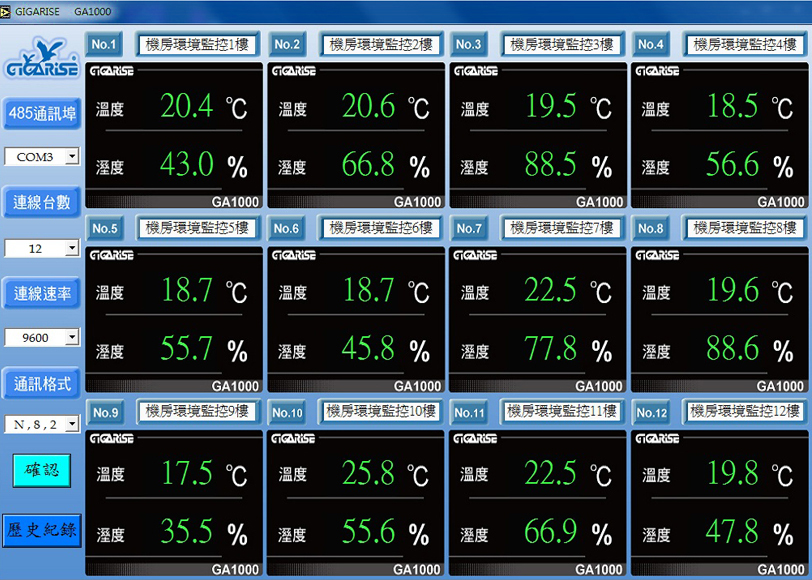Viewport: 812px width, 580px height.
Task: Click the 88.6 humidity reading of No.8
Action: [733, 348]
